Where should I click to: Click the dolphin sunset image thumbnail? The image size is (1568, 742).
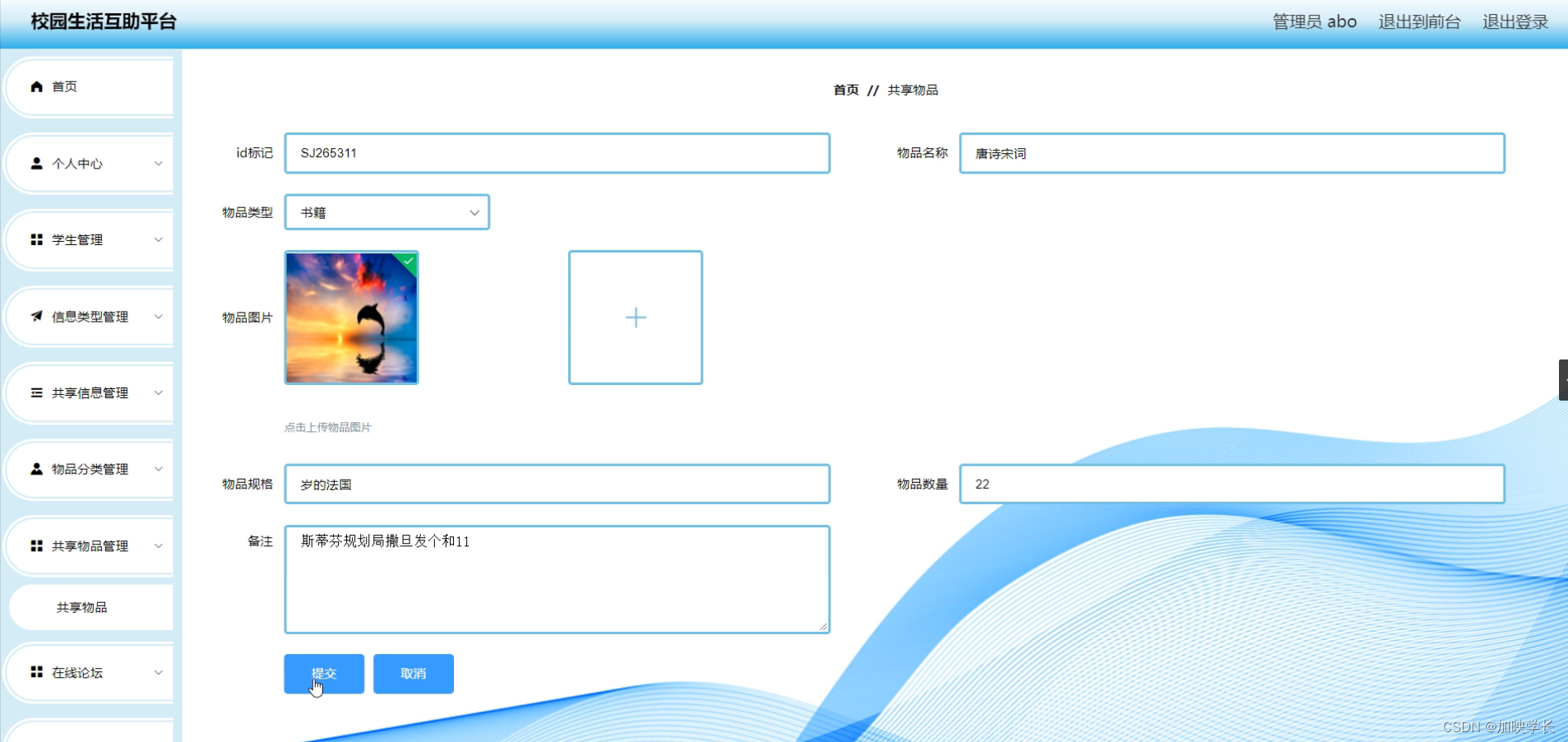pyautogui.click(x=351, y=318)
